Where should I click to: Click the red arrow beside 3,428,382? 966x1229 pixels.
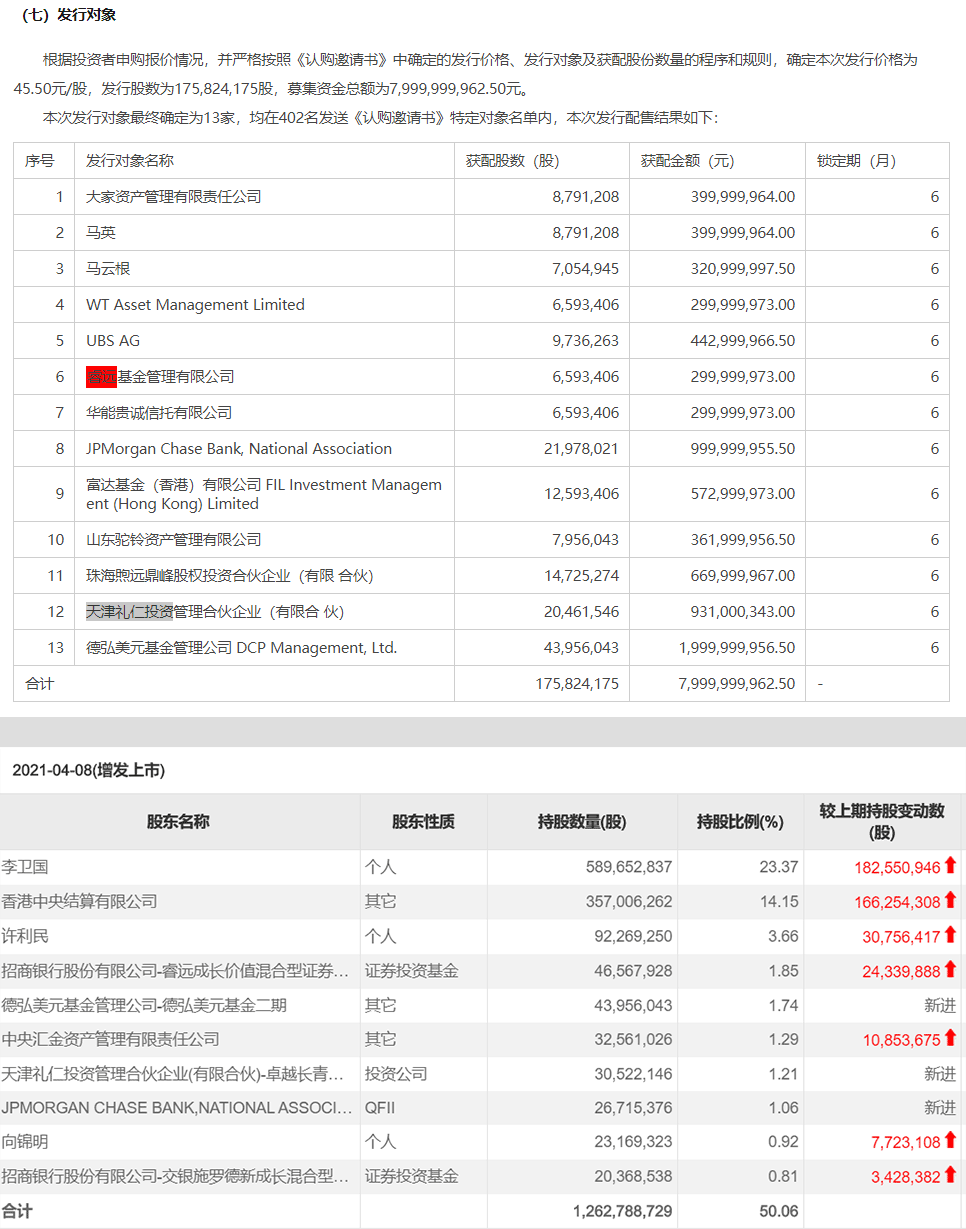(x=950, y=1176)
